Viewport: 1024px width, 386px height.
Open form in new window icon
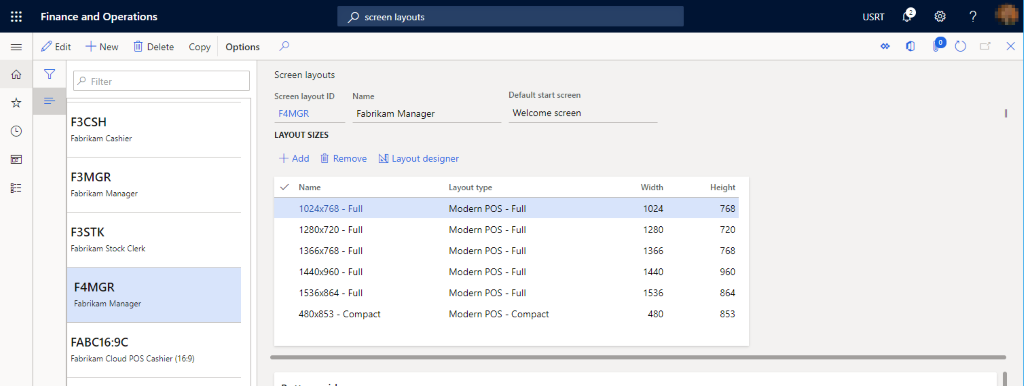pyautogui.click(x=985, y=46)
